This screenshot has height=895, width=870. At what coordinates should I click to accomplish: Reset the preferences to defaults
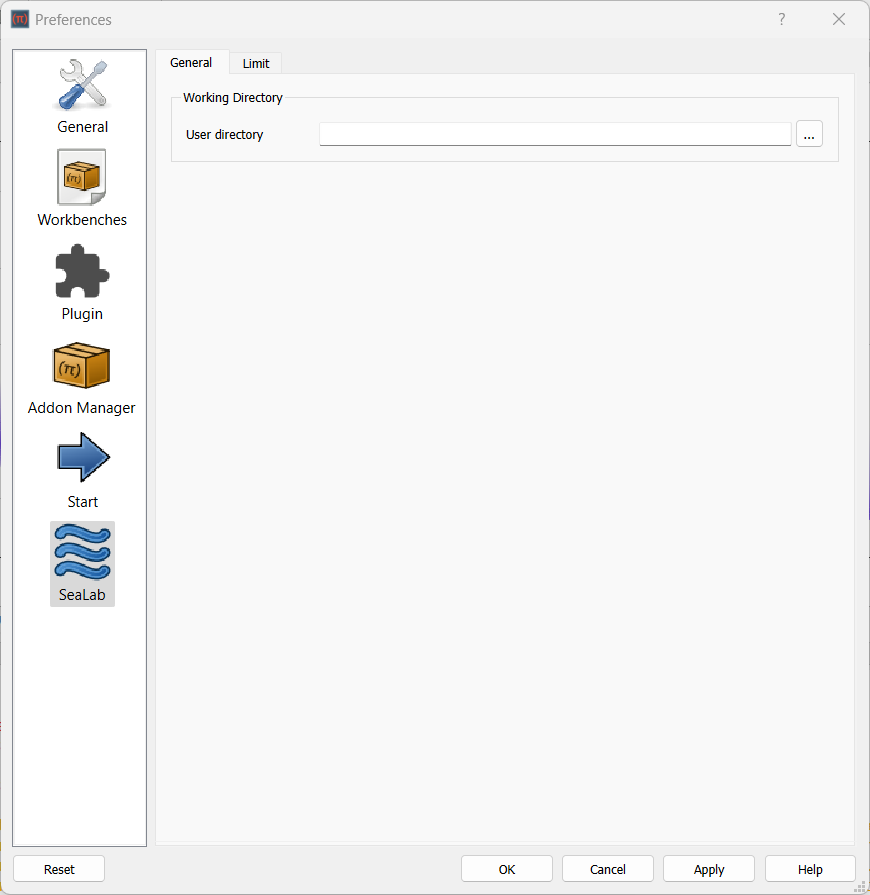(x=59, y=868)
